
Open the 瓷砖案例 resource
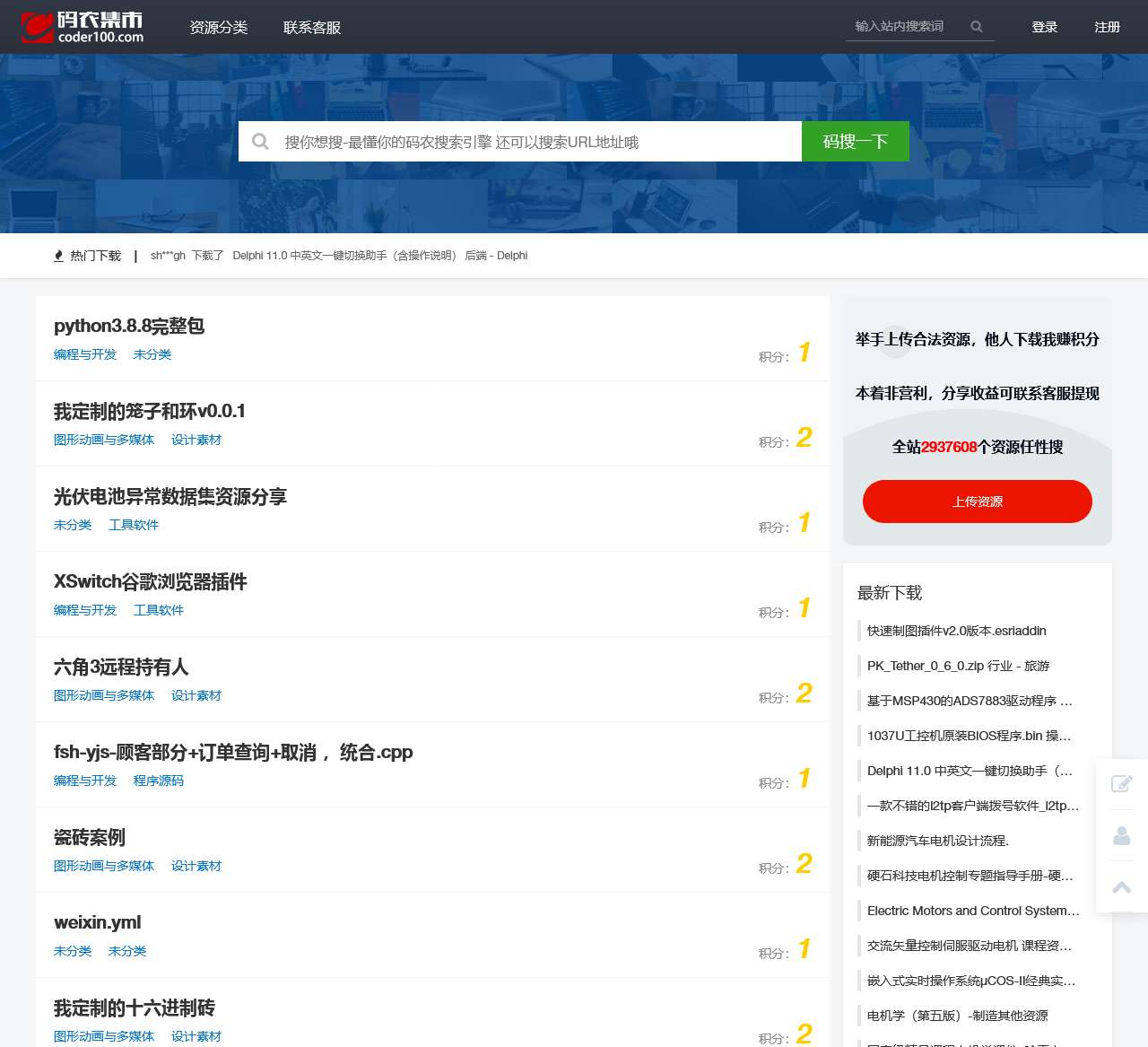[x=90, y=837]
